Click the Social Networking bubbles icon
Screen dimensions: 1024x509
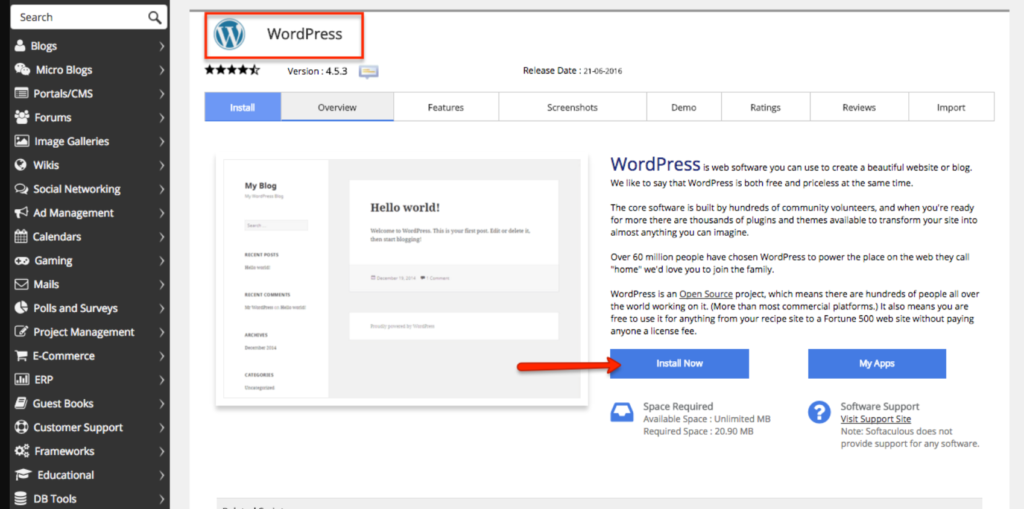[22, 189]
